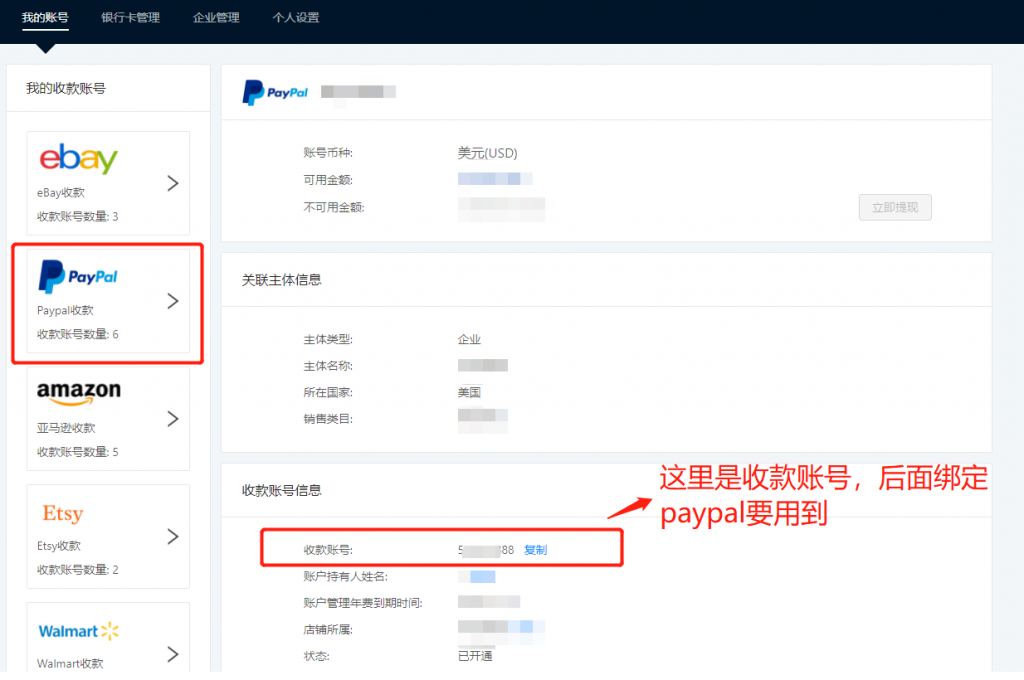The height and width of the screenshot is (680, 1024).
Task: Click the PayPal logo in account header
Action: pos(275,92)
